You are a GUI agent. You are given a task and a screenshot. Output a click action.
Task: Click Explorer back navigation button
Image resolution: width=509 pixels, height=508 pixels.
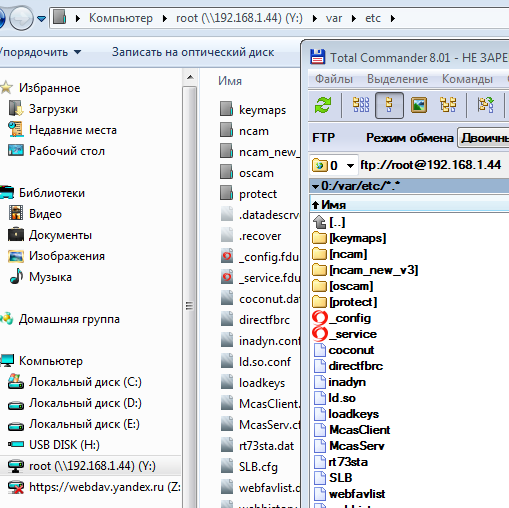click(x=2, y=18)
